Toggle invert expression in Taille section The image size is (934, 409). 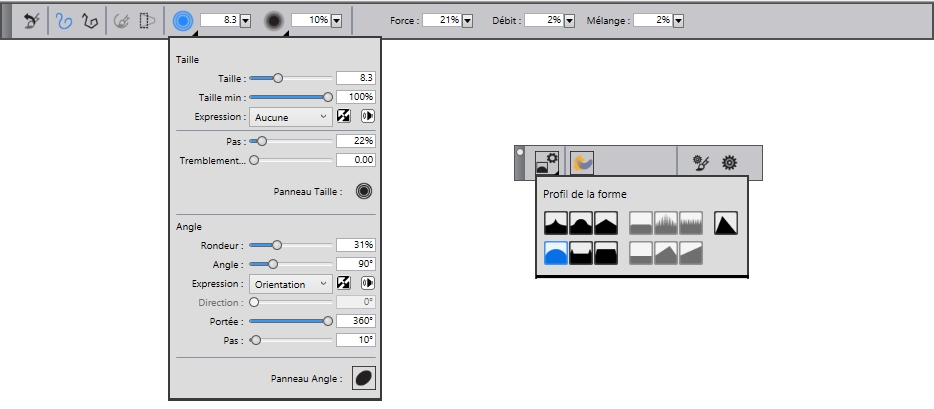pos(344,117)
